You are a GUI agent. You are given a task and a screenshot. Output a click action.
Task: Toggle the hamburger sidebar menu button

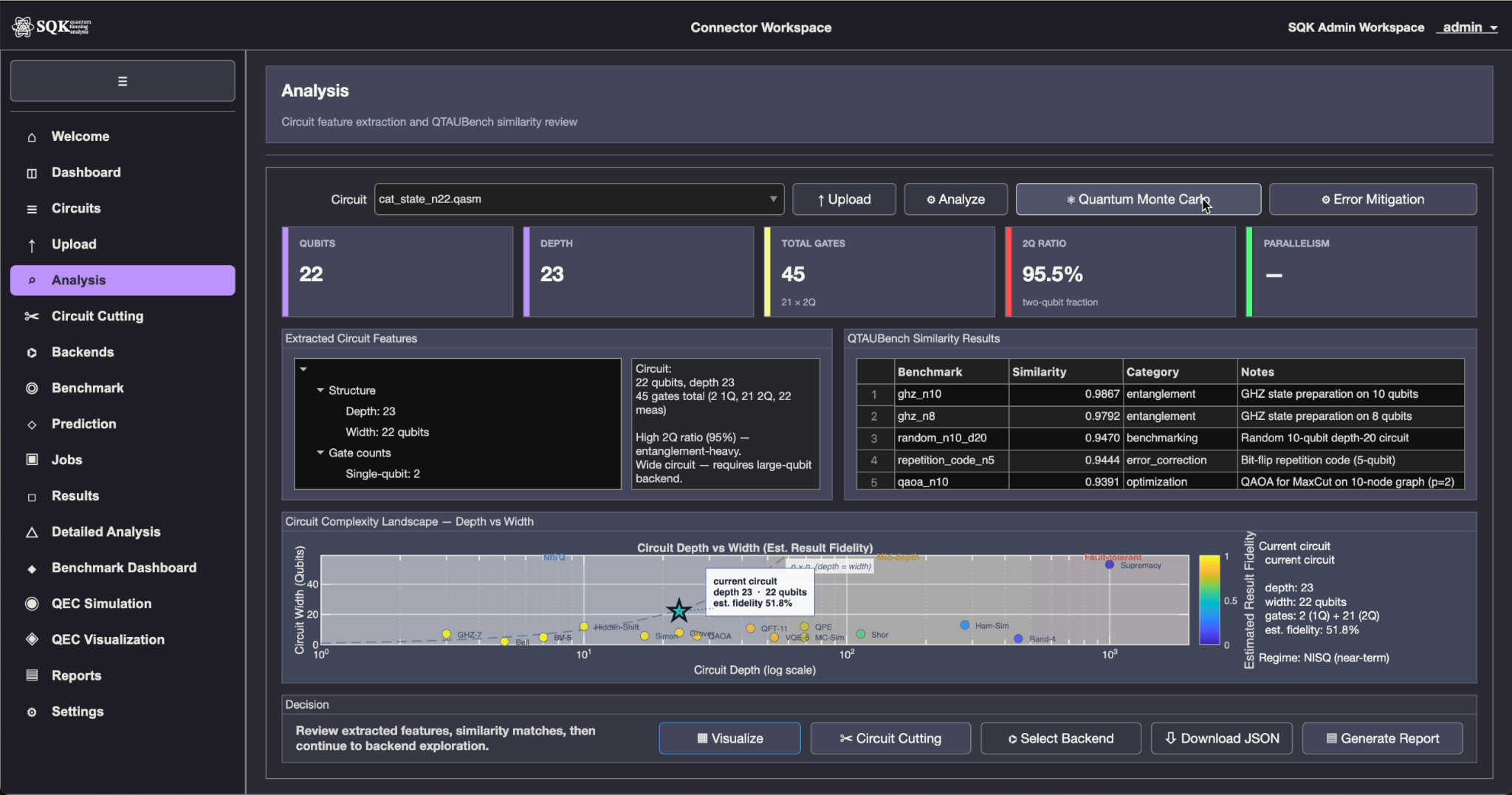click(x=123, y=81)
